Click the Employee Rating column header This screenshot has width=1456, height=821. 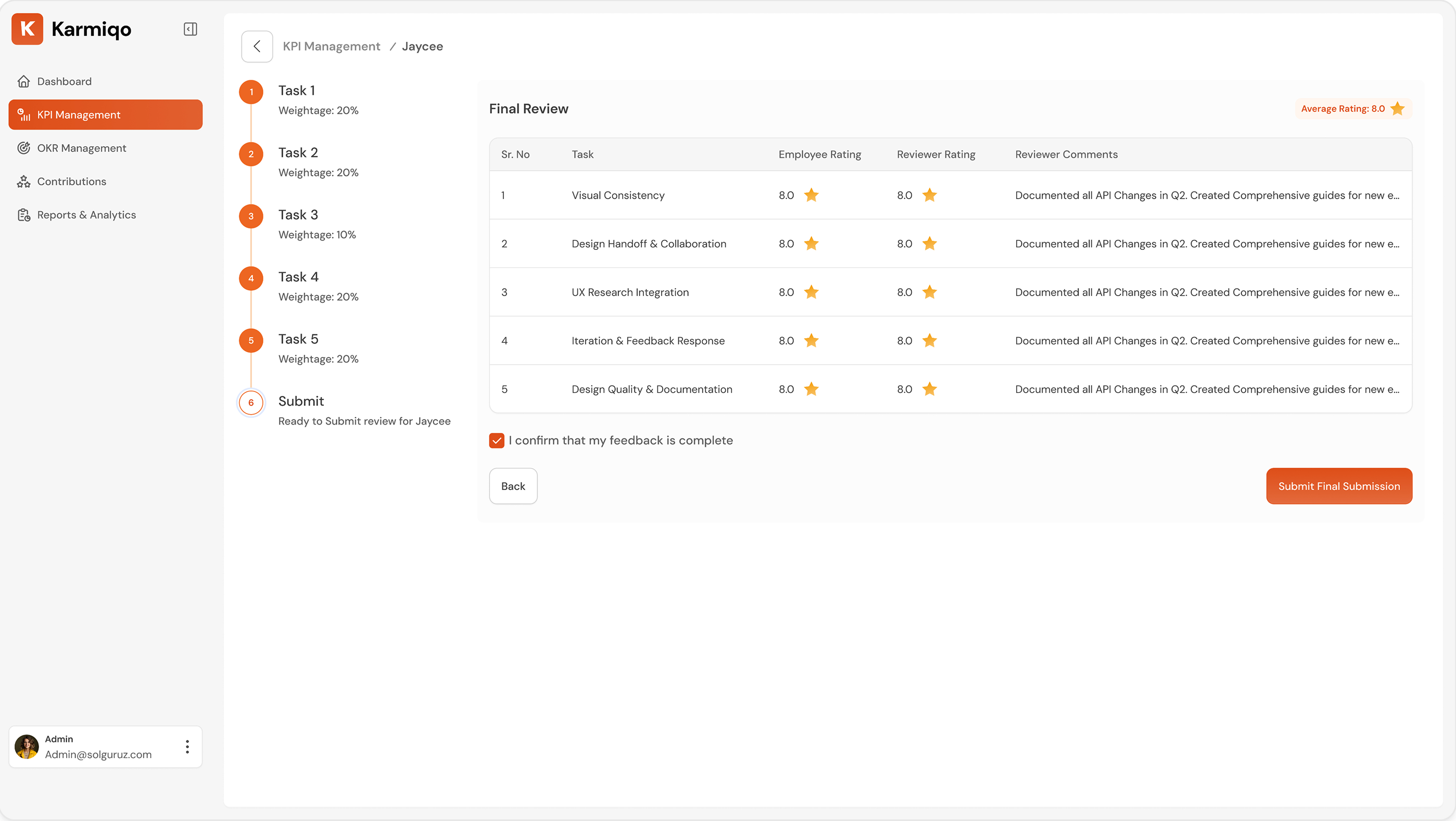tap(819, 154)
